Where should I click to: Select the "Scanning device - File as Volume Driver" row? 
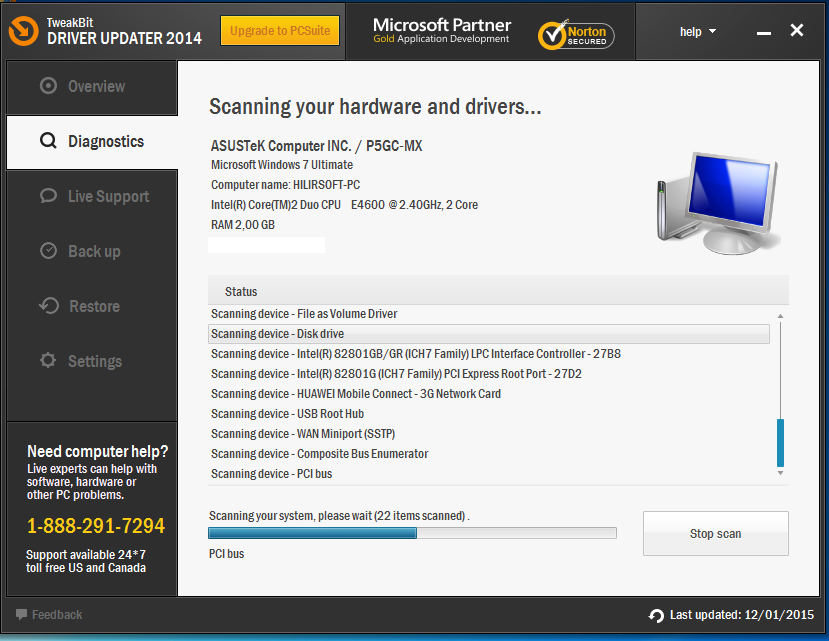(489, 314)
